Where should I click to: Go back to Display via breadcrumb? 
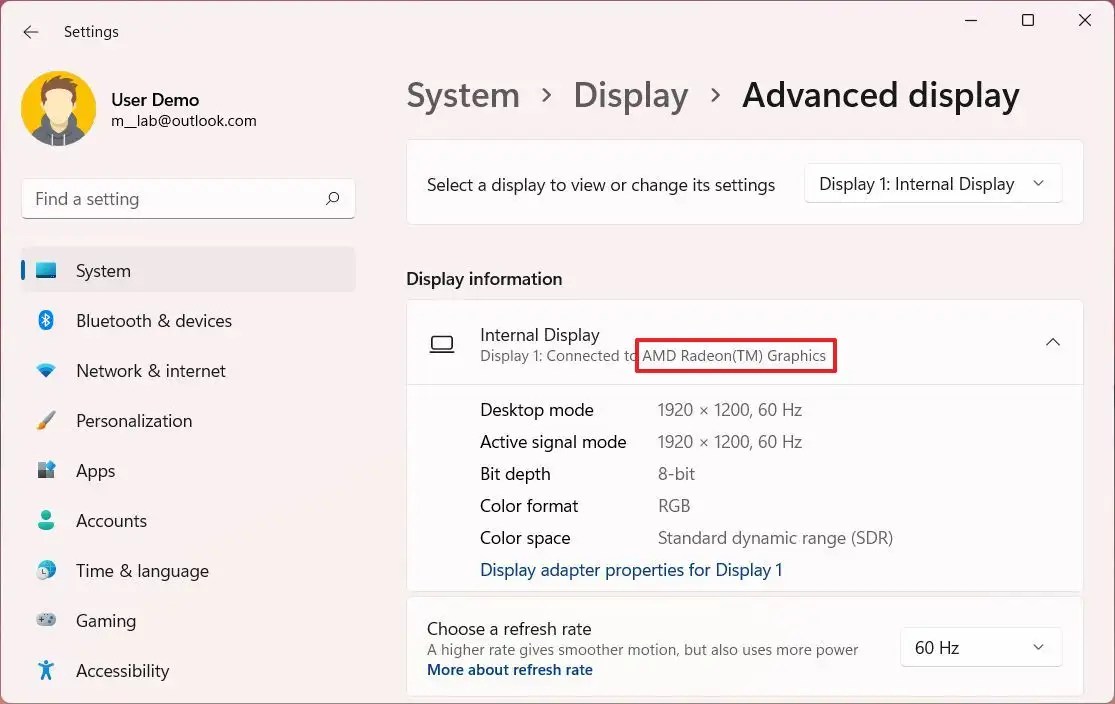631,95
